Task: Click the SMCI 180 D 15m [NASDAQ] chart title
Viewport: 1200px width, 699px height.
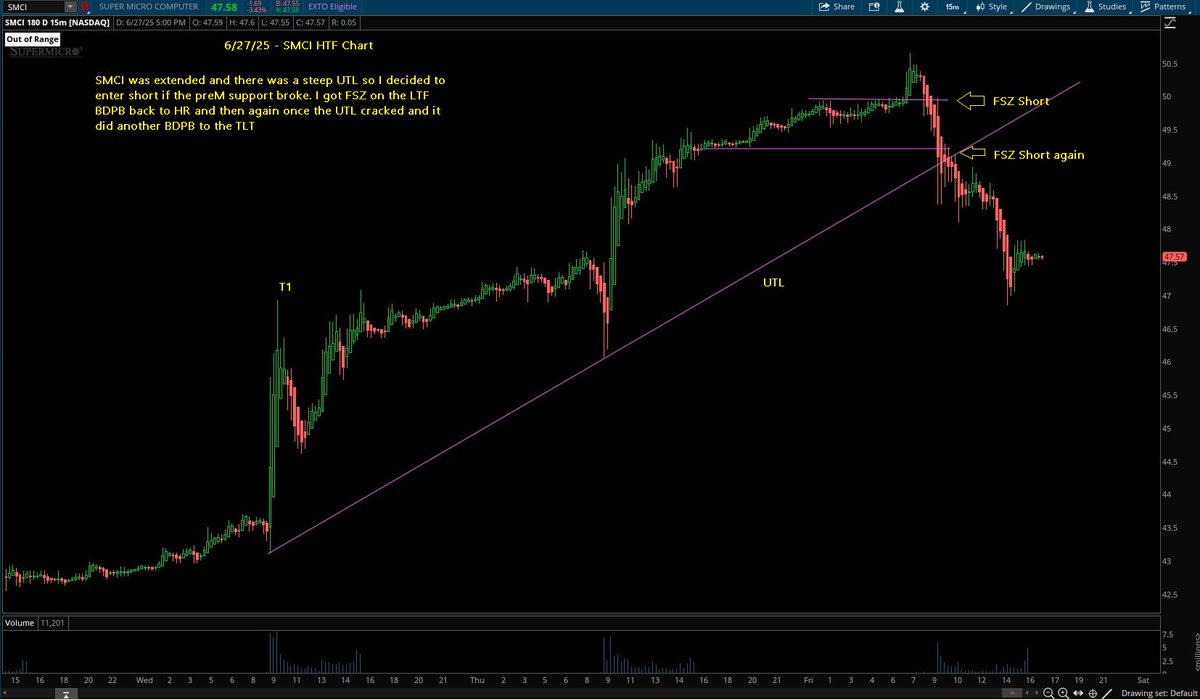Action: click(57, 23)
